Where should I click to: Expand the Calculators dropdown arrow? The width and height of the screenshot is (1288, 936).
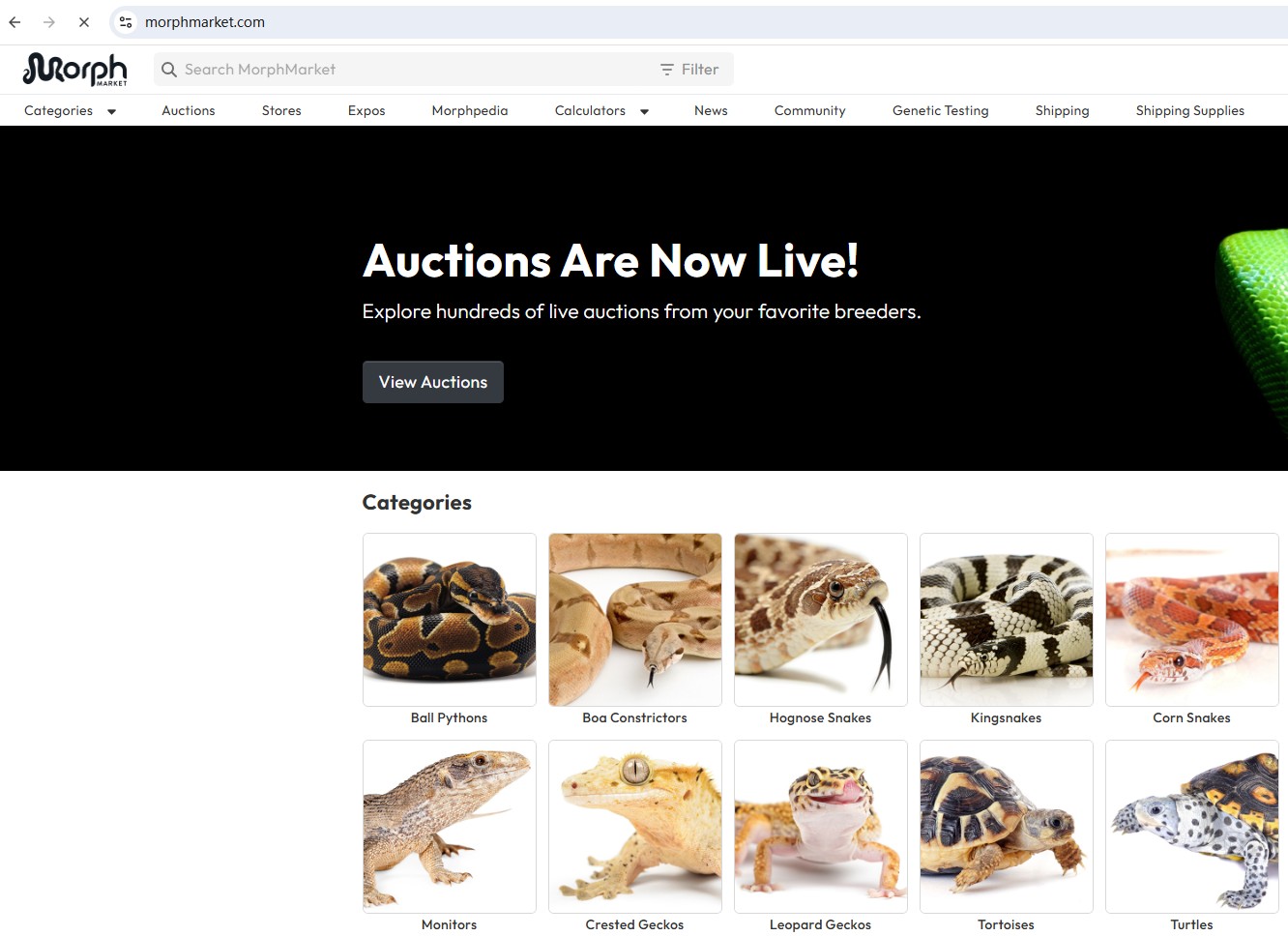coord(644,111)
